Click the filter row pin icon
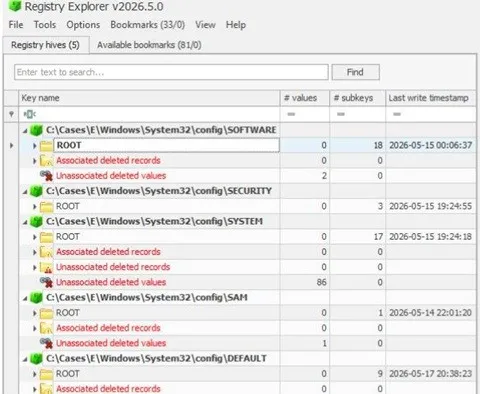This screenshot has height=394, width=480. tap(11, 114)
